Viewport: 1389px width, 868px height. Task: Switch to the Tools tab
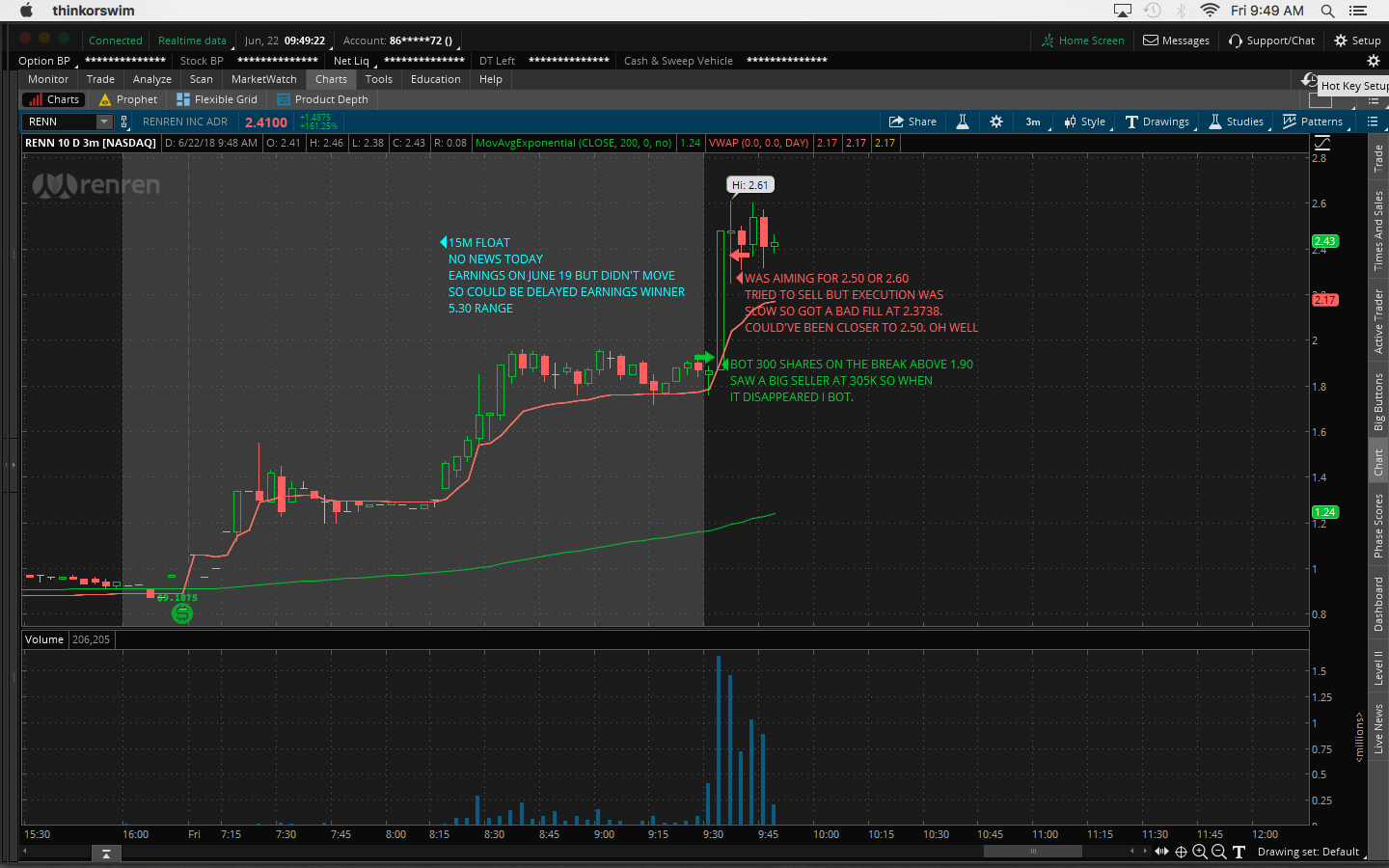379,79
